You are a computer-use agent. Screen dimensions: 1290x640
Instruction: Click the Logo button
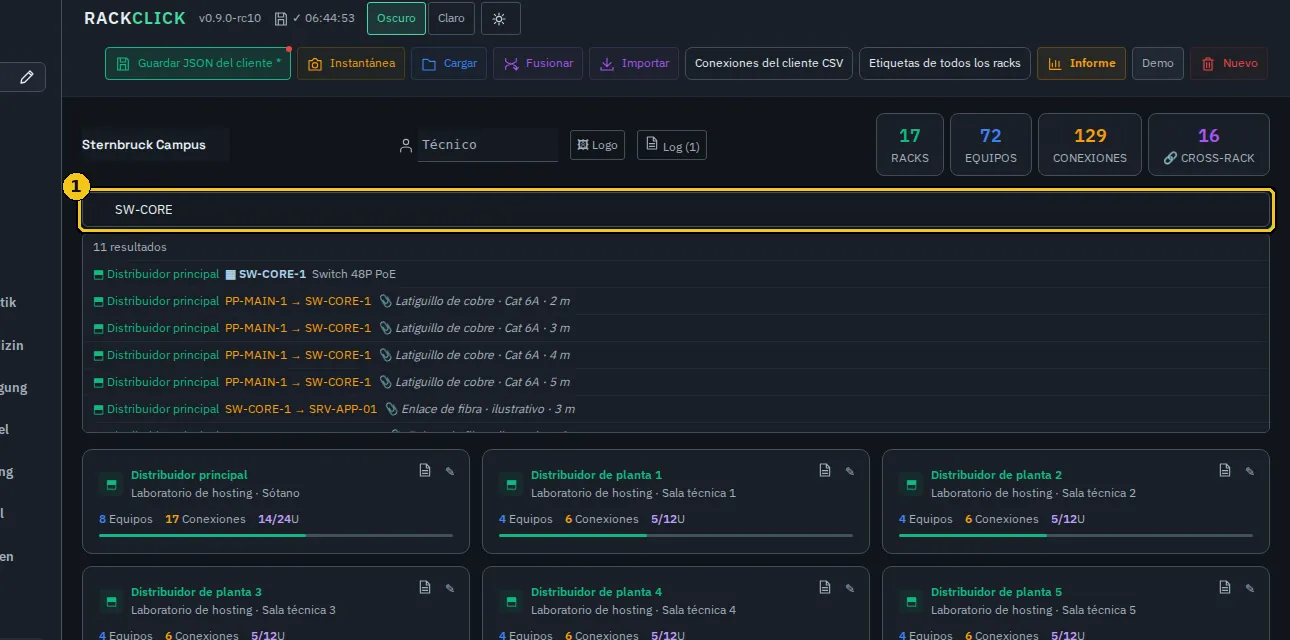(598, 145)
